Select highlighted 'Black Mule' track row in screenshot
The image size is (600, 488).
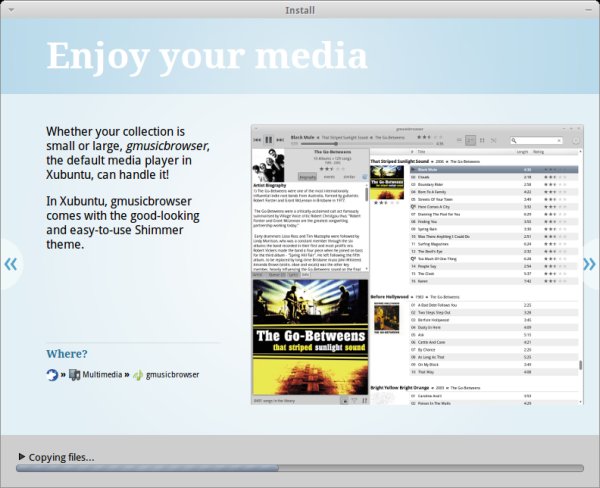tap(494, 170)
